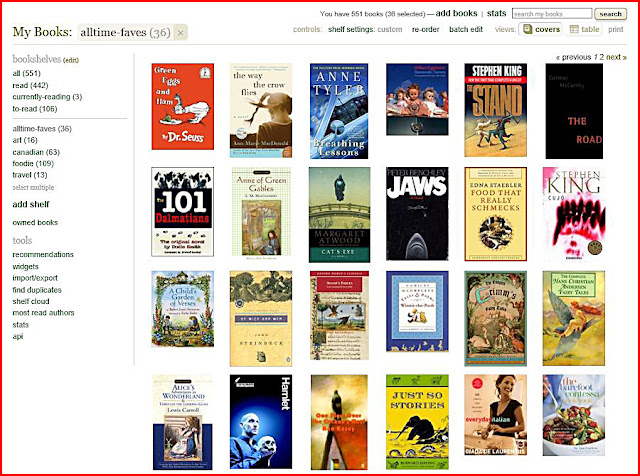Go to the previous page link
The image size is (640, 476).
[573, 57]
